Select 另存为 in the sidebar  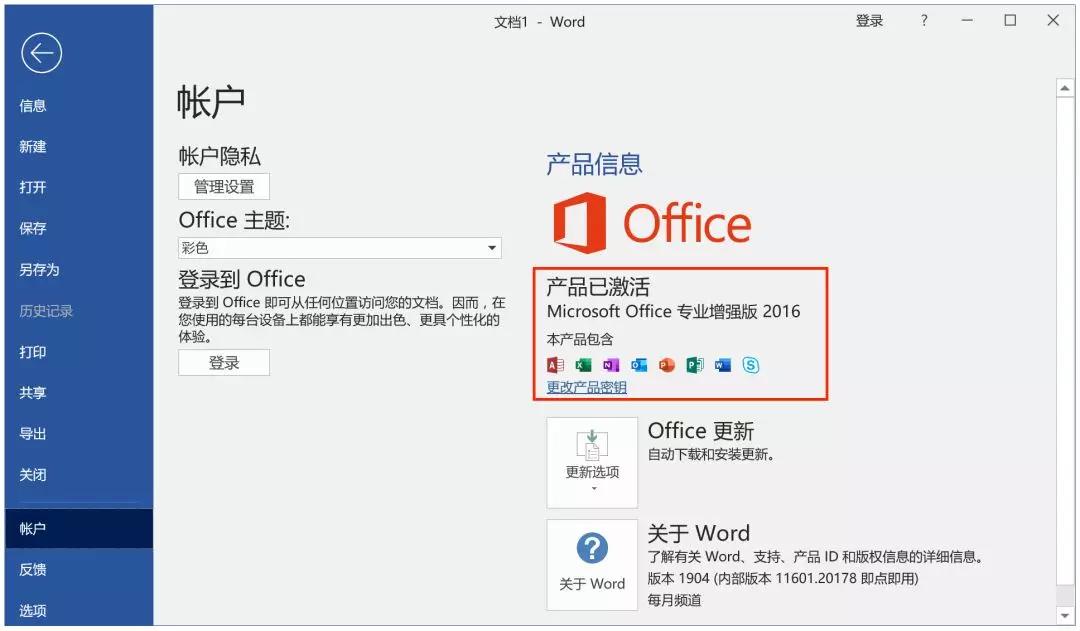[x=39, y=269]
